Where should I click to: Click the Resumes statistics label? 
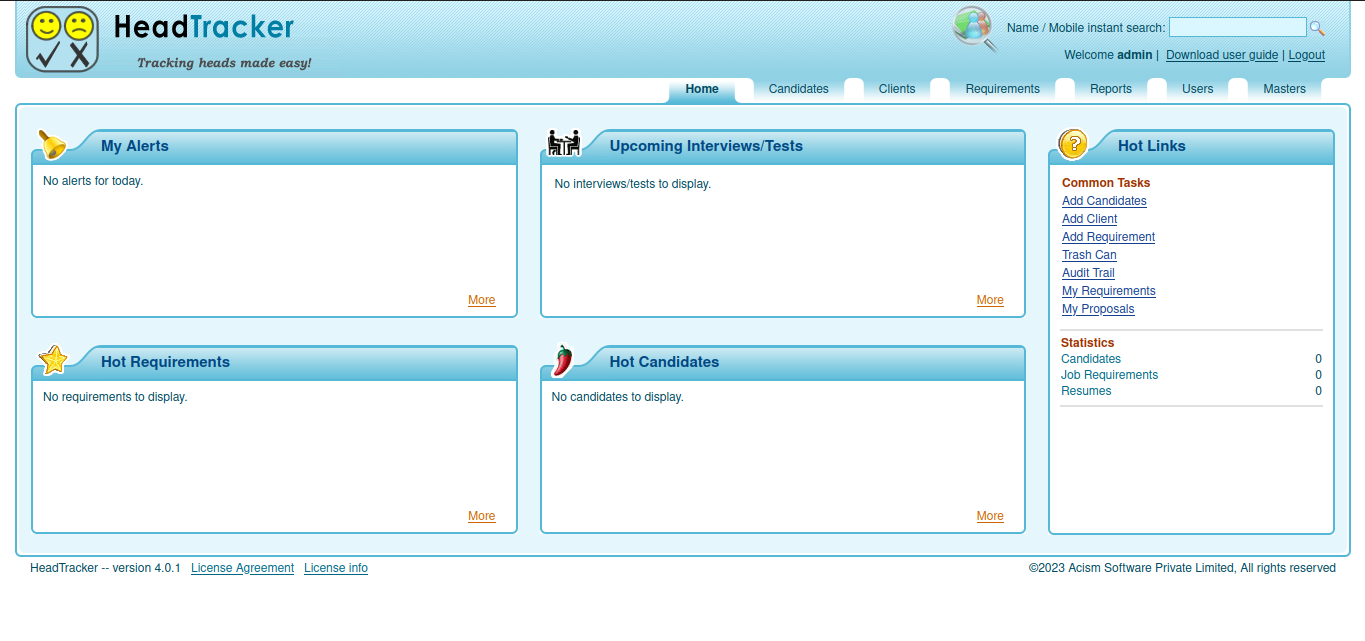pos(1086,391)
